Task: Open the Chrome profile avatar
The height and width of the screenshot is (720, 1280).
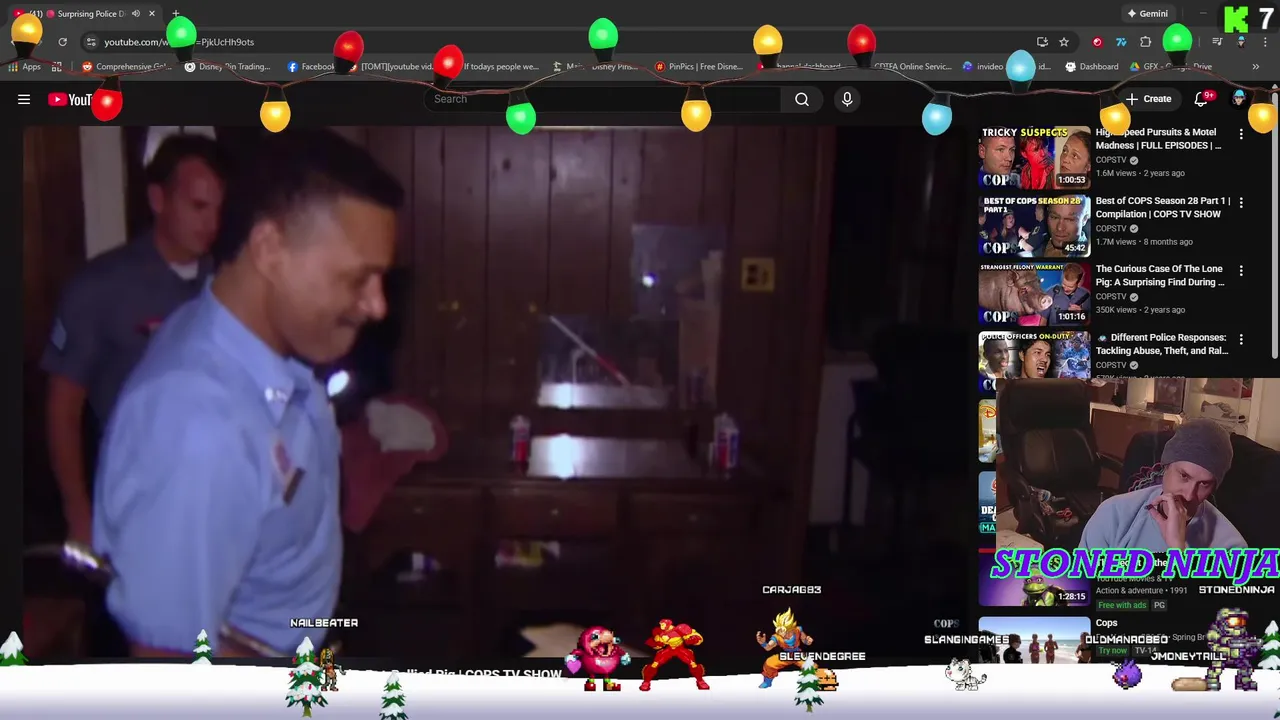Action: pos(1241,42)
